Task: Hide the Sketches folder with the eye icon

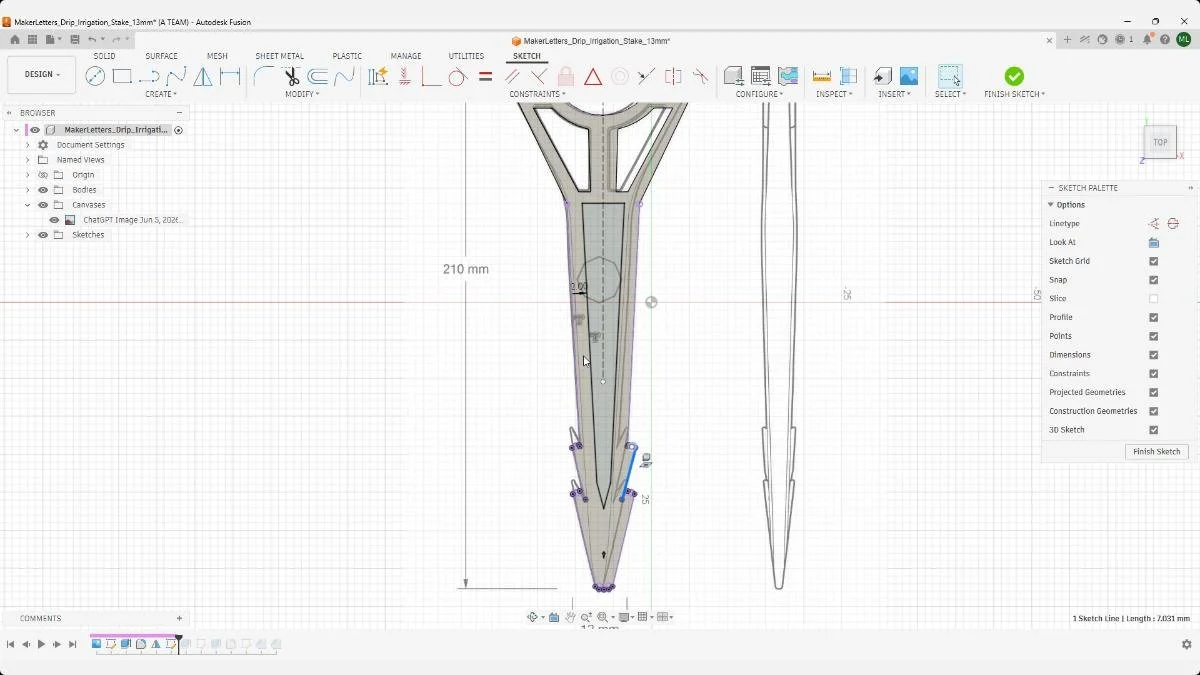Action: click(x=43, y=235)
